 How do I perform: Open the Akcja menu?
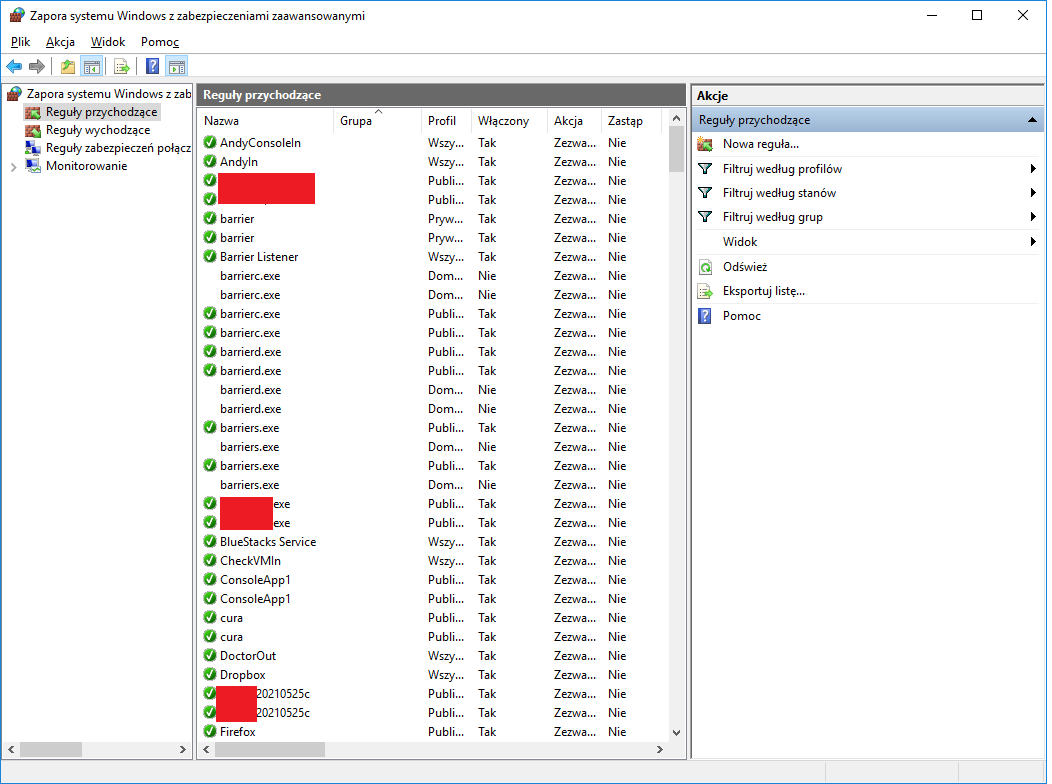(60, 42)
